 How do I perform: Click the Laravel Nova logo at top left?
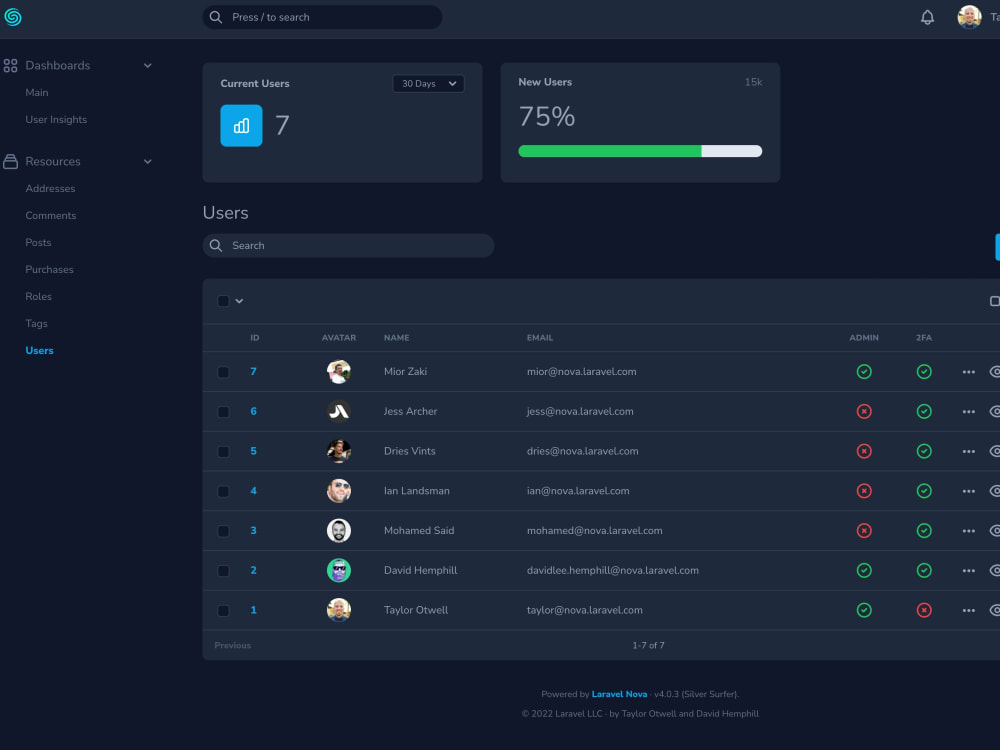point(14,17)
